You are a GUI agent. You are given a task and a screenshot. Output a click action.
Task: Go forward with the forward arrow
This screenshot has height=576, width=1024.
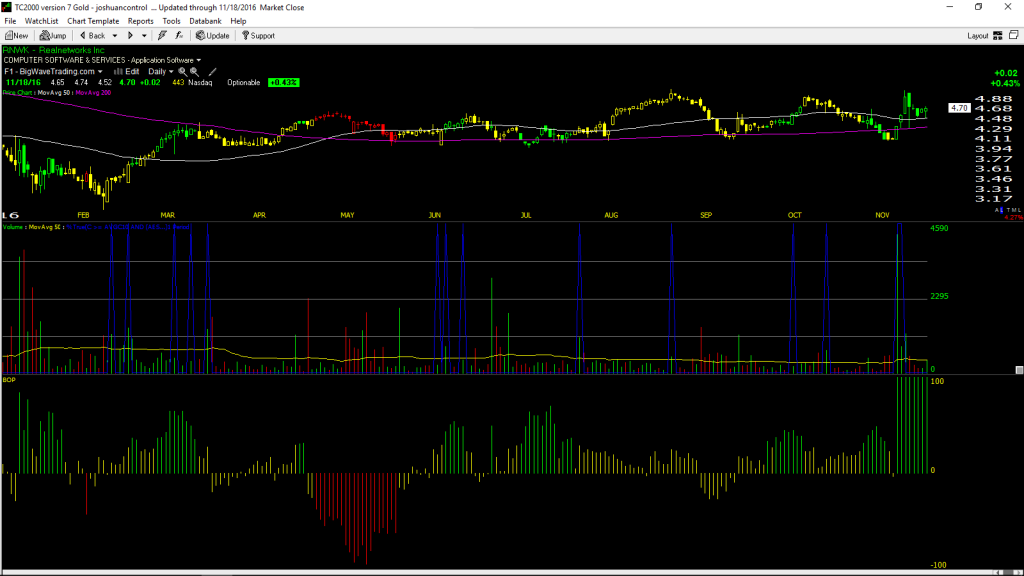[131, 36]
